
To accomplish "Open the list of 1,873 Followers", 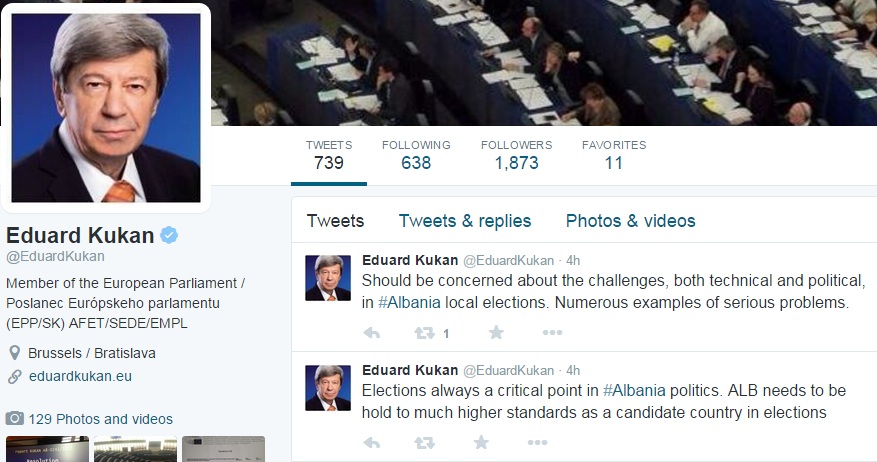I will [516, 155].
